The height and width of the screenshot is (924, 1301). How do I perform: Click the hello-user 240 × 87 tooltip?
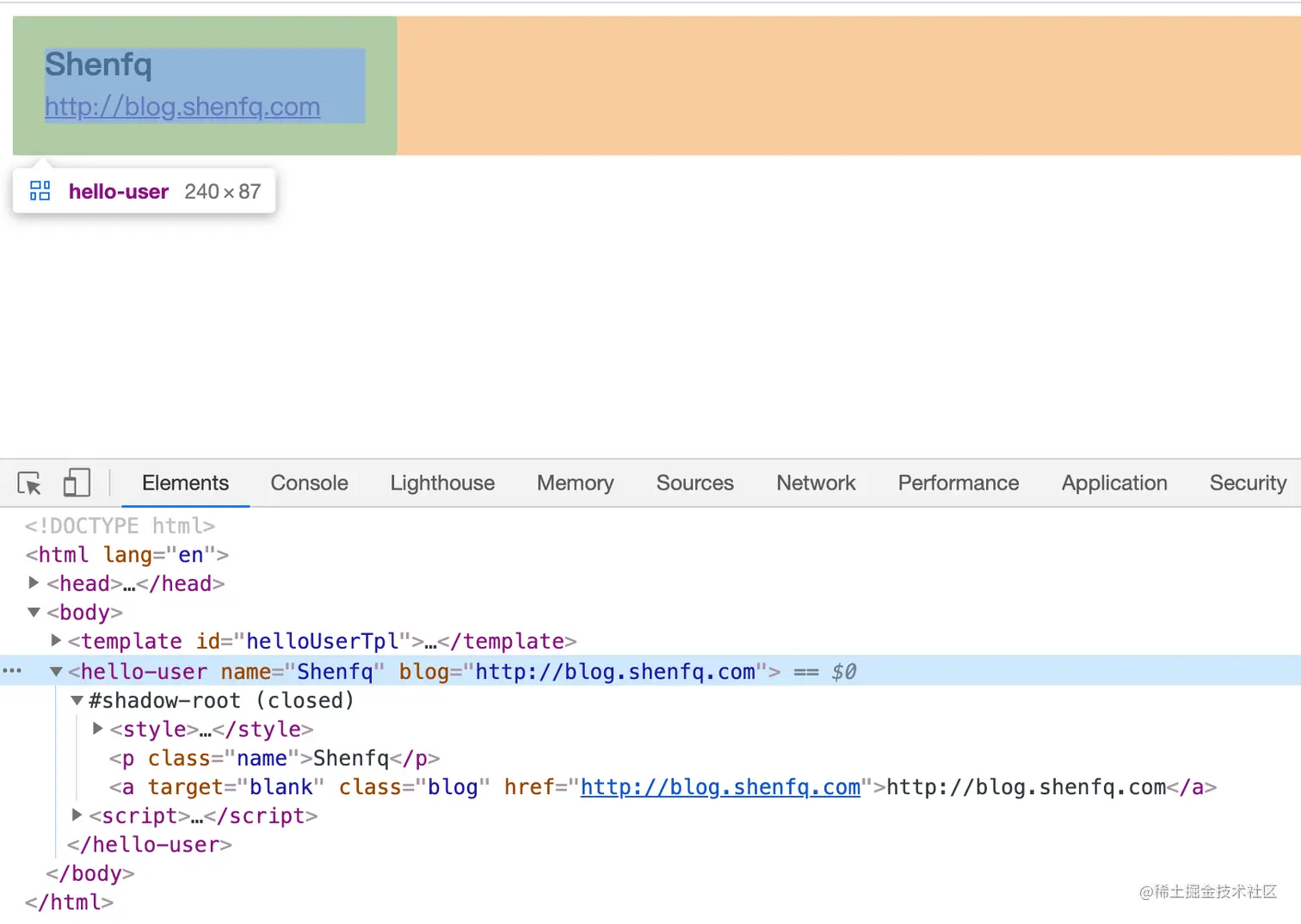144,191
